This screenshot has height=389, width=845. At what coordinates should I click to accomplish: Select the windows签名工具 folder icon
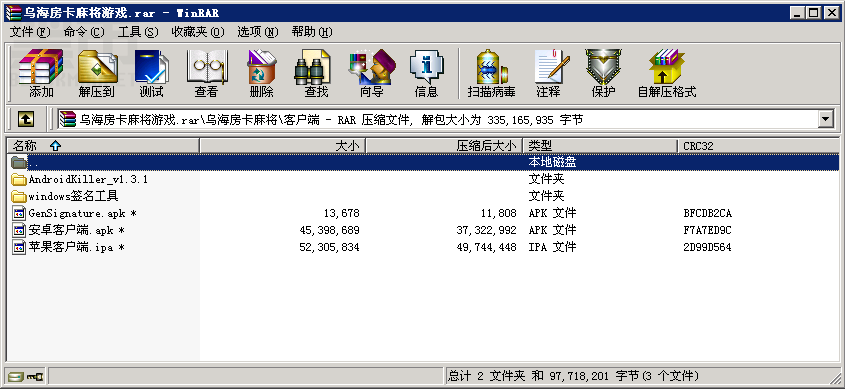[19, 196]
